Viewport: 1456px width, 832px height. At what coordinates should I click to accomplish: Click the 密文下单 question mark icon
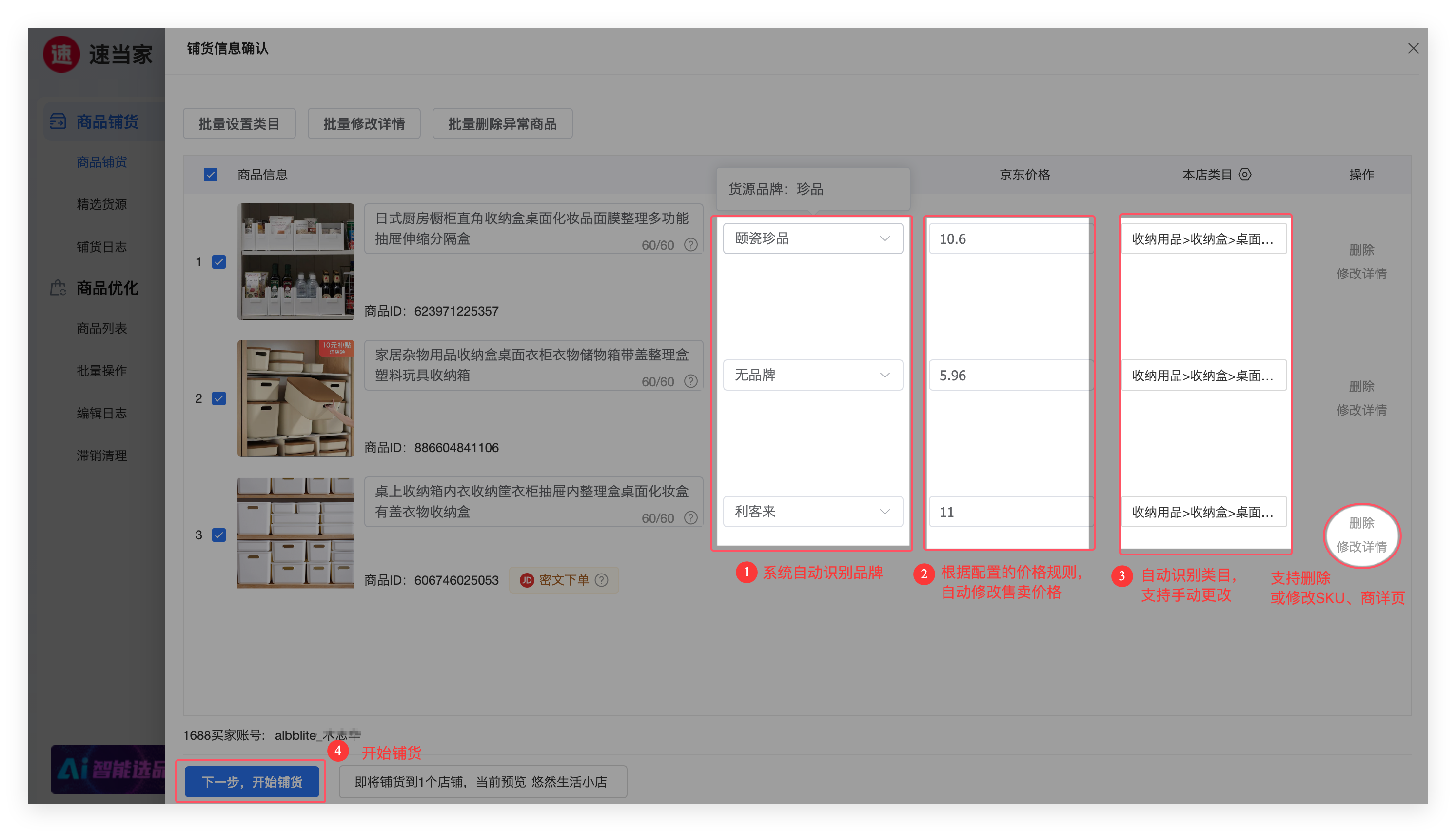602,580
